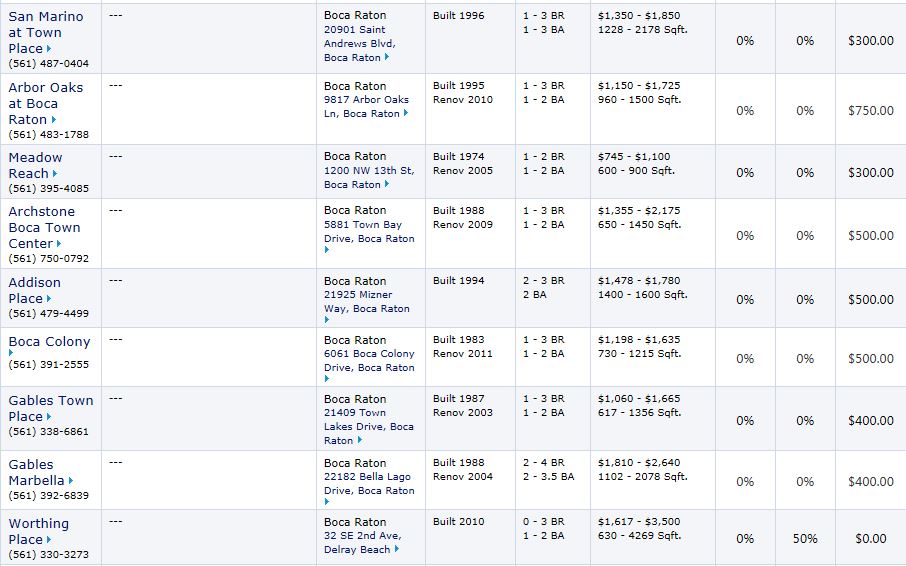Open the Gables Marbella property link
This screenshot has height=566, width=906.
[36, 472]
